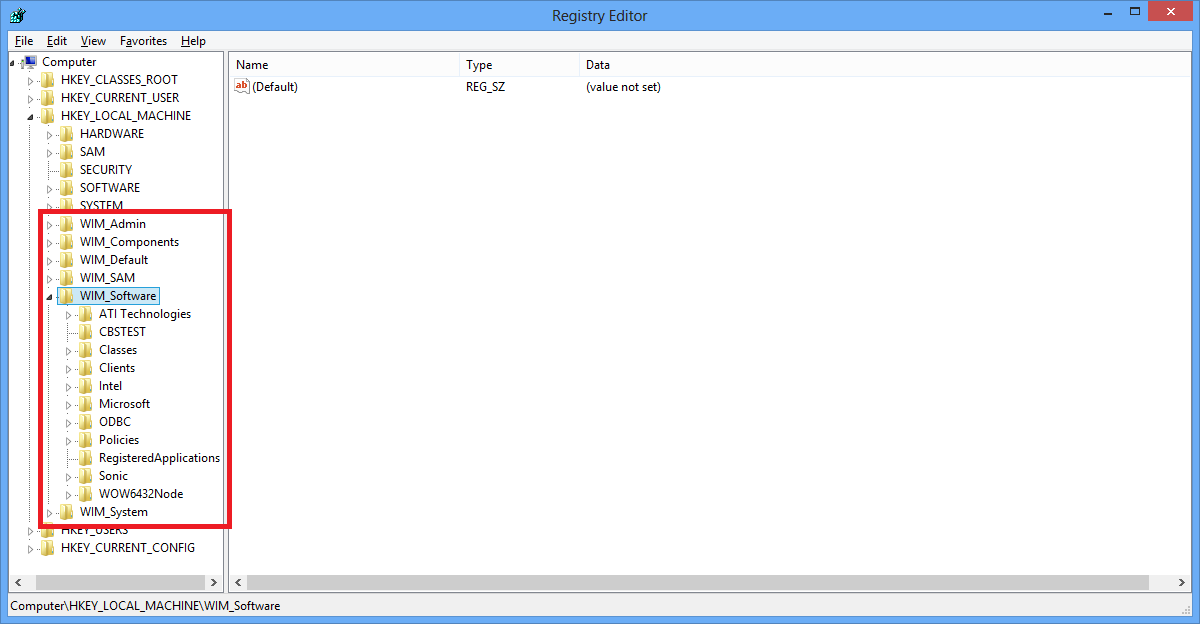Expand the WIM_System key
Viewport: 1200px width, 624px height.
[50, 513]
